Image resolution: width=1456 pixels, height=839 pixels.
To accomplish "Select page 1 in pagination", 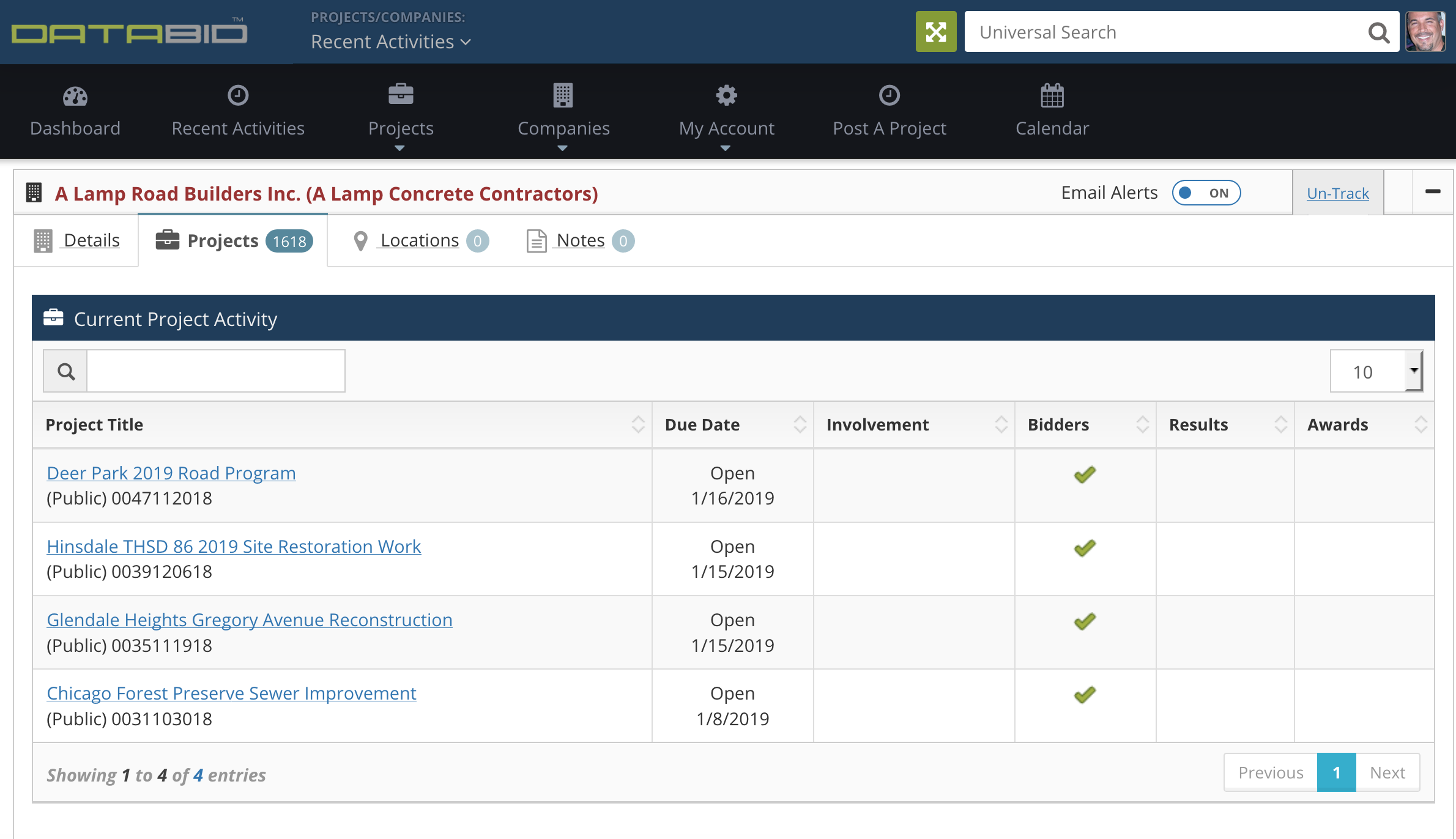I will click(x=1337, y=772).
